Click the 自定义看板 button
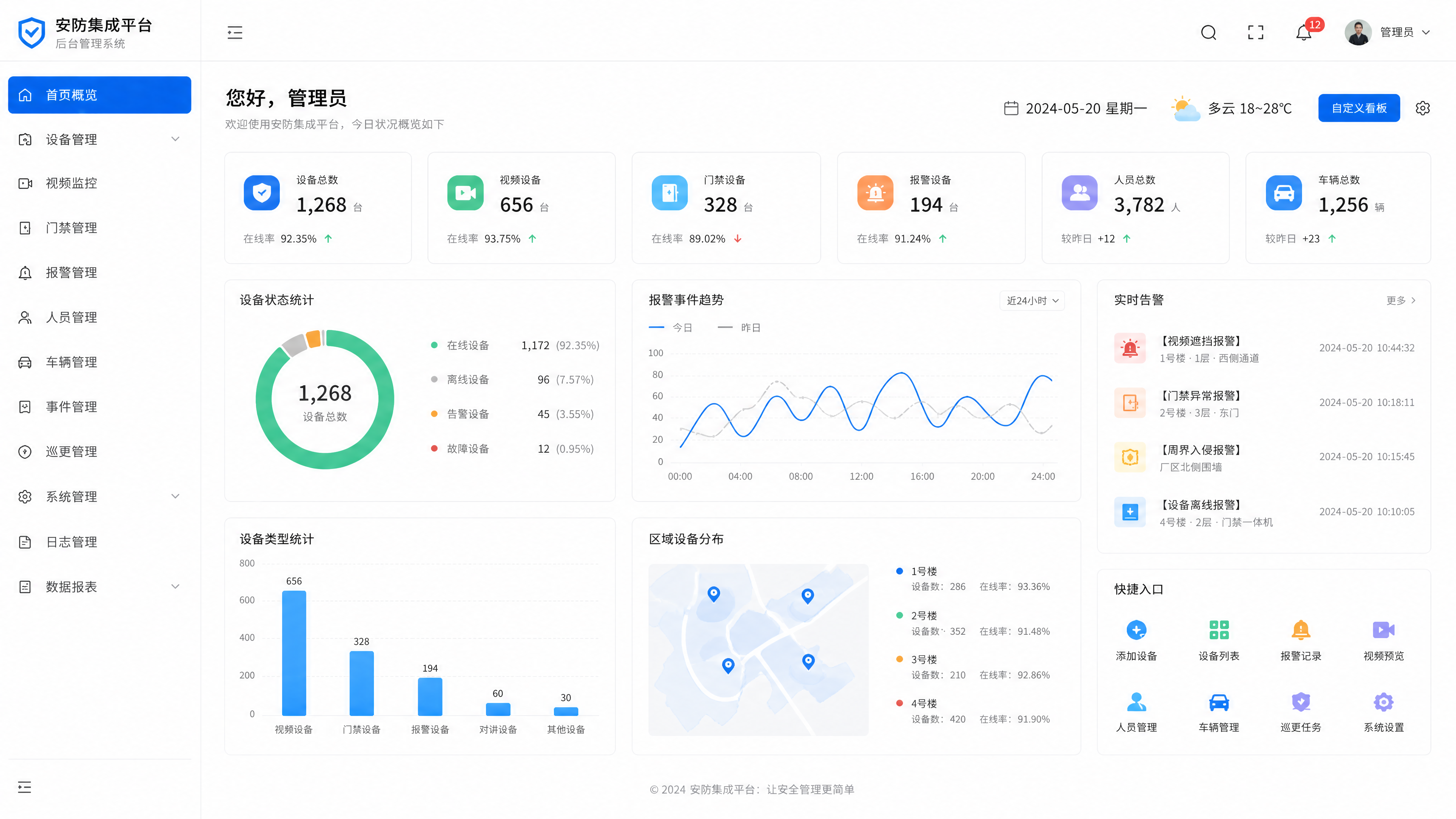The image size is (1456, 819). 1359,108
